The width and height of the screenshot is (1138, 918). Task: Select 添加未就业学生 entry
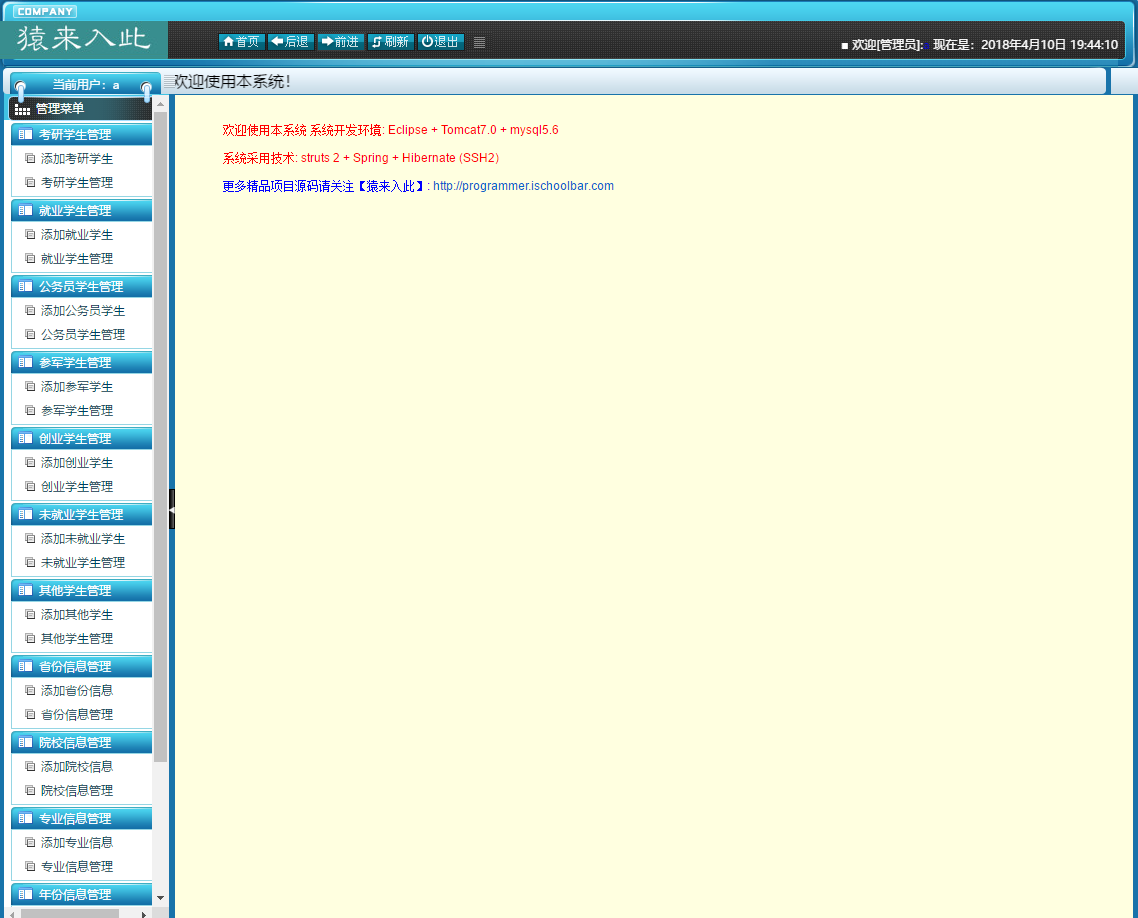(83, 538)
